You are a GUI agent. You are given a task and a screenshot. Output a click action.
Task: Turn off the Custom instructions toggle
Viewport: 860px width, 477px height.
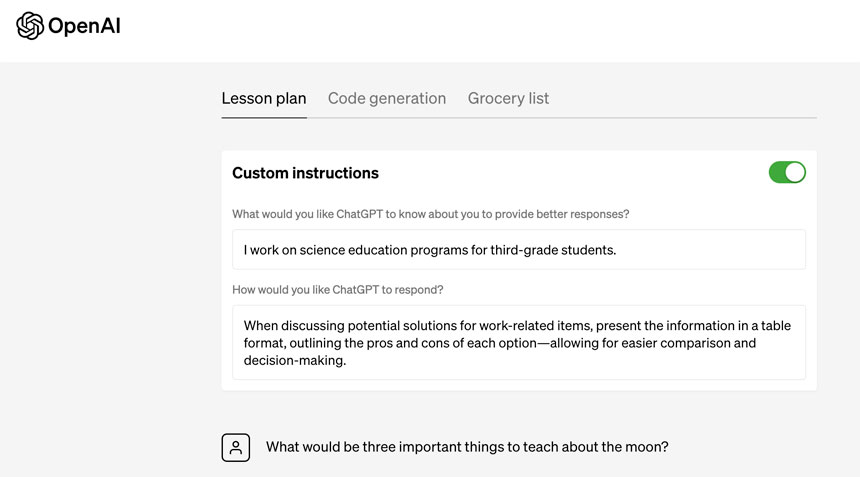(x=787, y=172)
